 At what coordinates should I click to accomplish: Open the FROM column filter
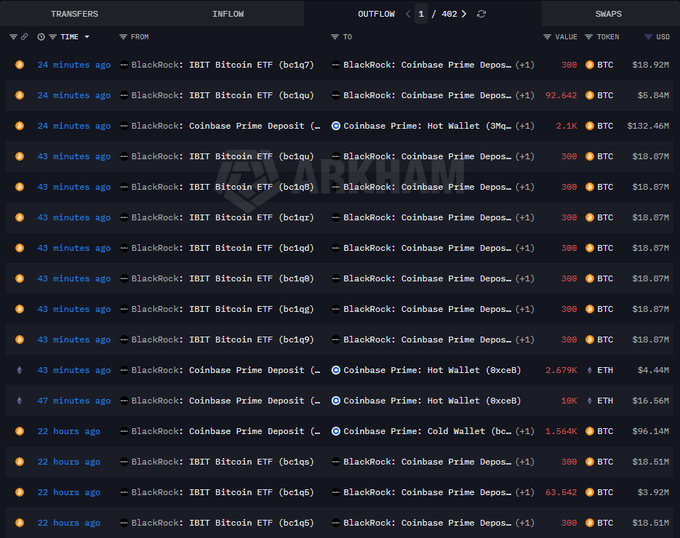[123, 37]
